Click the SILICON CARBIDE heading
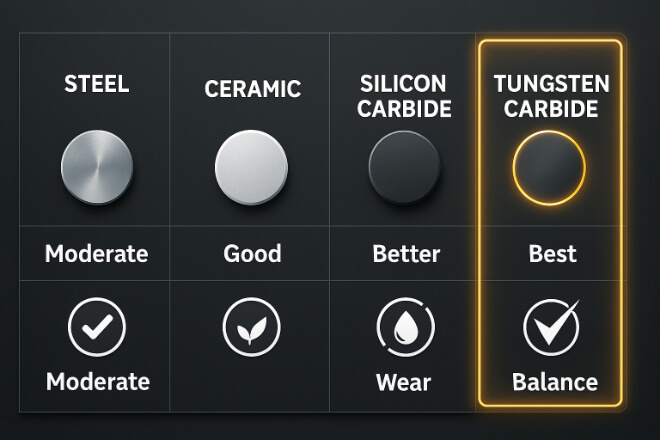Image resolution: width=660 pixels, height=440 pixels. click(404, 96)
